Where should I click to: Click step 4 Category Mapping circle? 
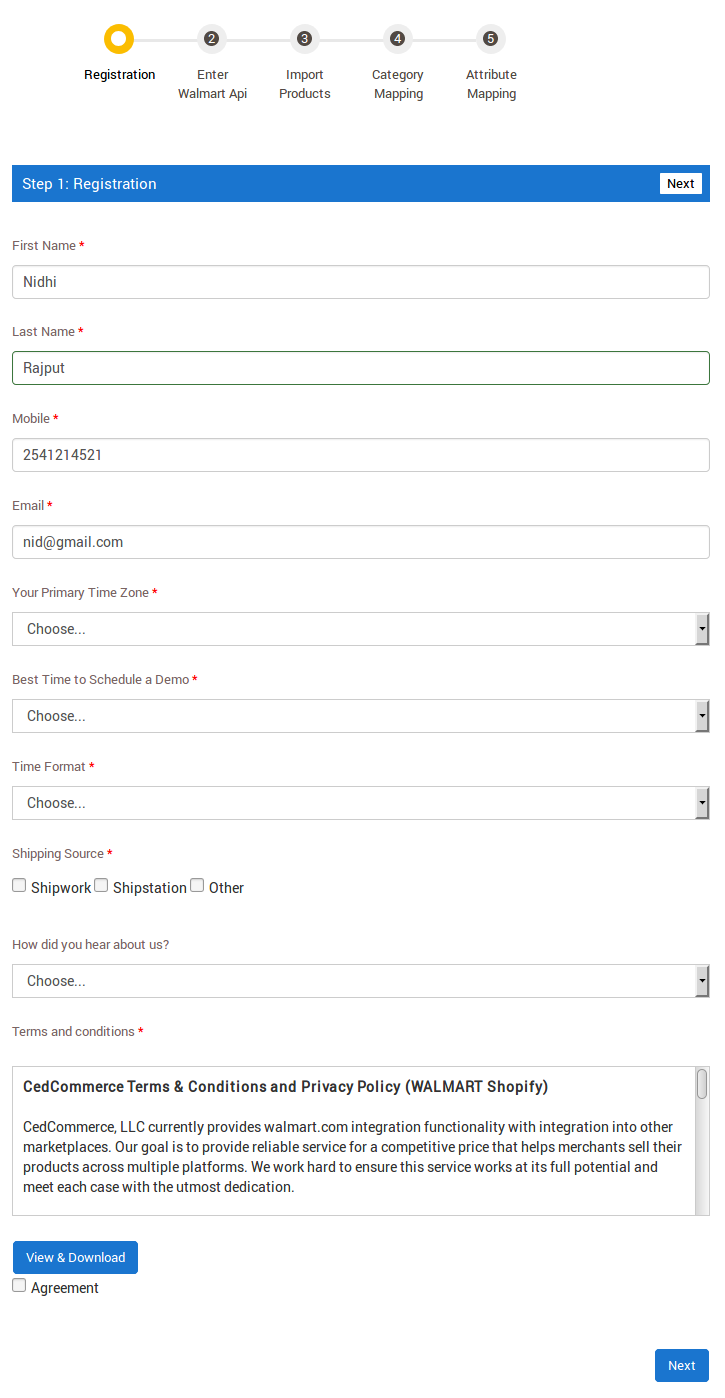397,39
